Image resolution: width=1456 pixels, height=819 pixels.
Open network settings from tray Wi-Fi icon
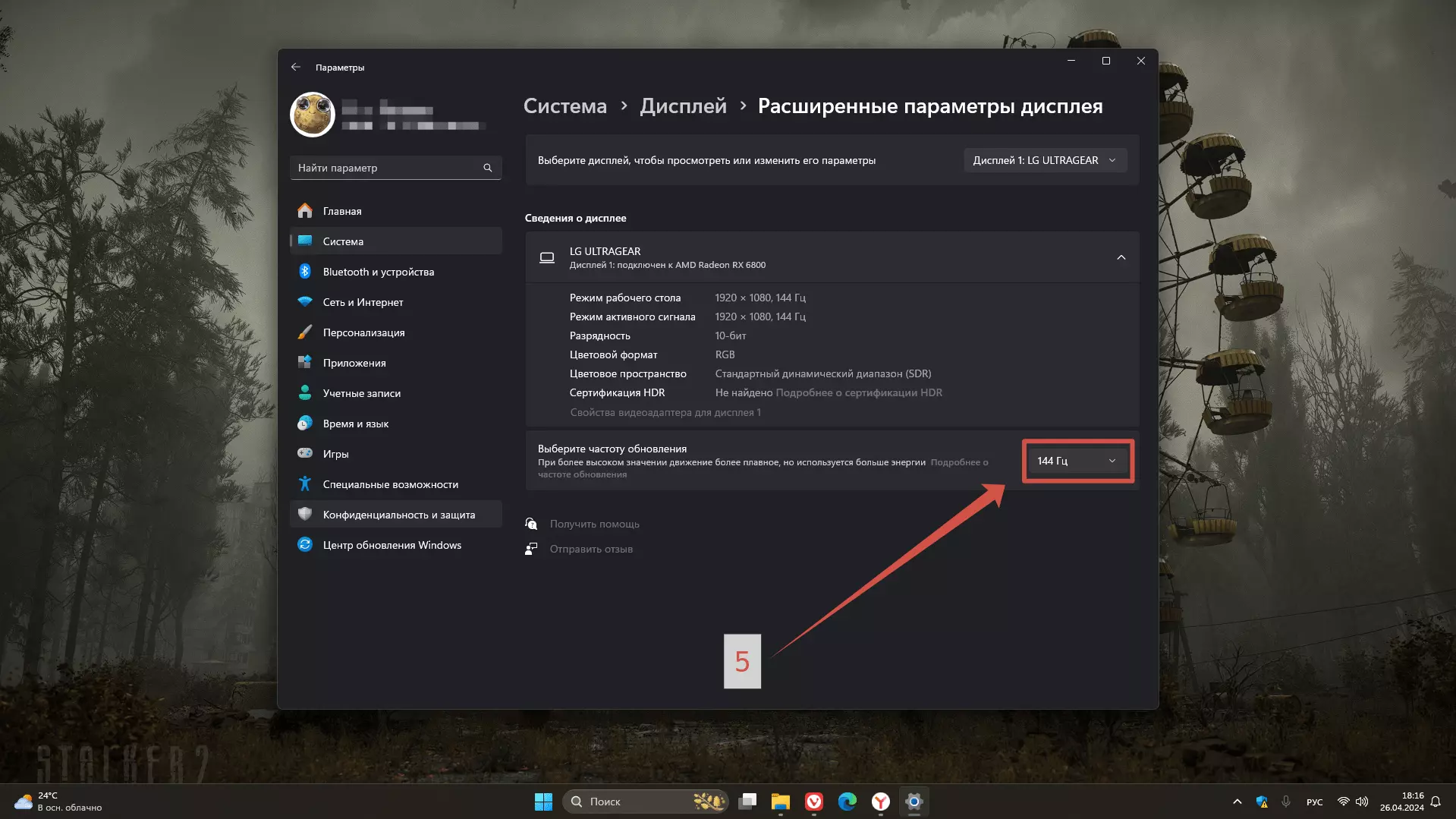click(1344, 802)
